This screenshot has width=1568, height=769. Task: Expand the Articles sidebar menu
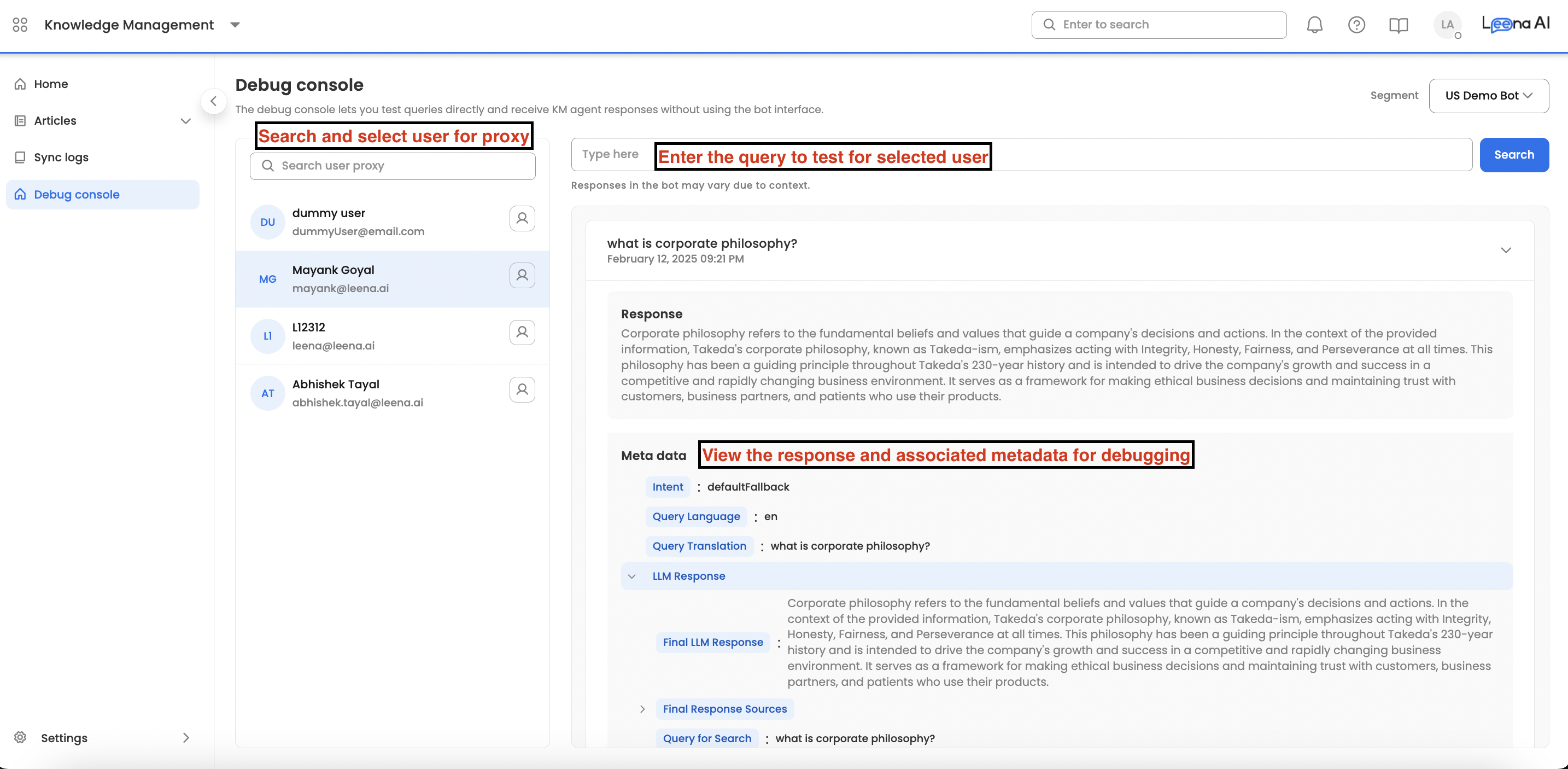(x=186, y=121)
